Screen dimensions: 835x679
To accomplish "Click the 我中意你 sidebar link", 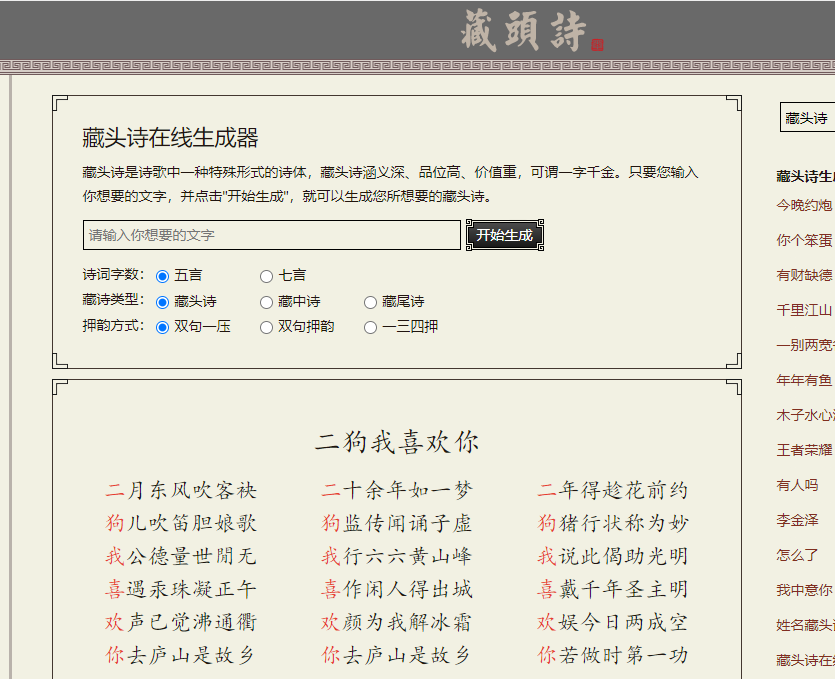I will click(804, 590).
